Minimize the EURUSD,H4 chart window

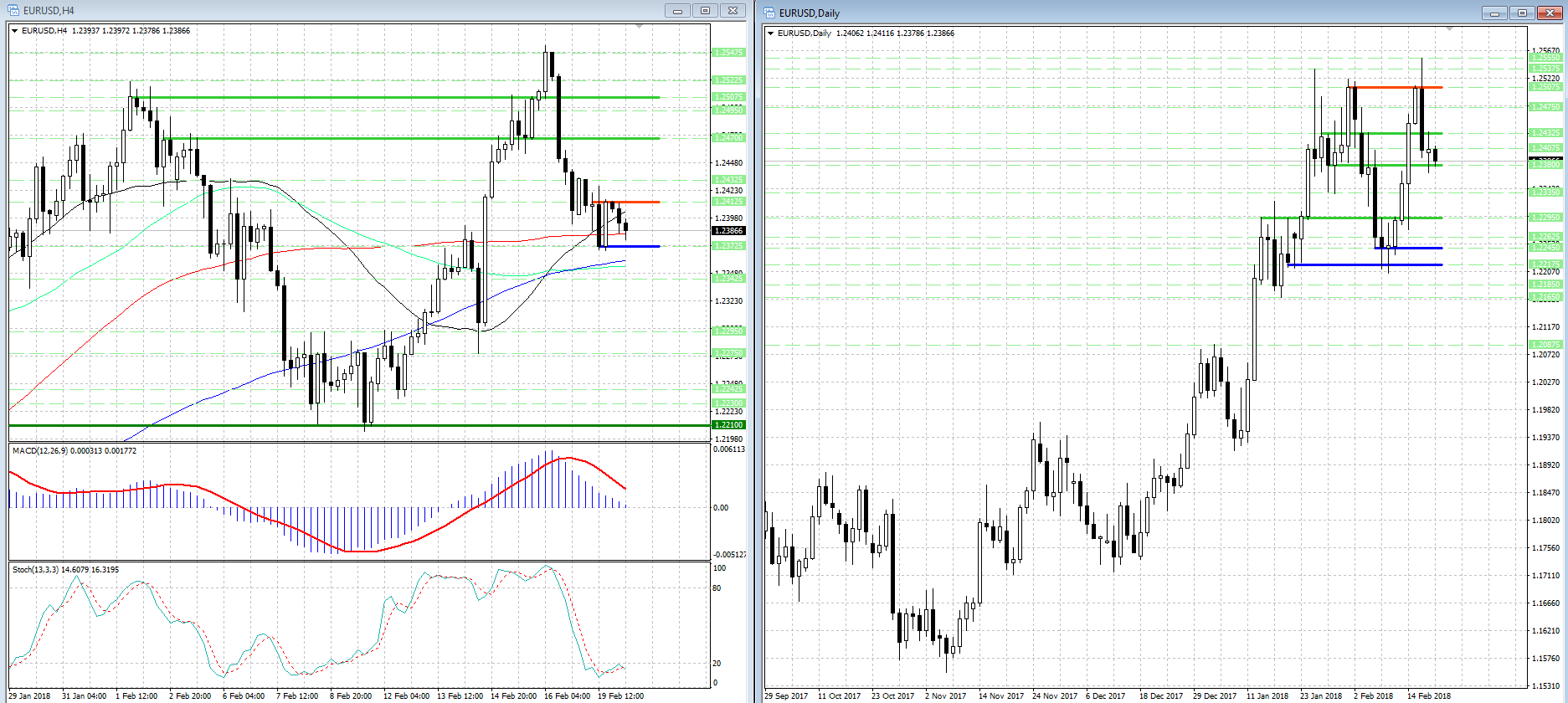tap(677, 10)
